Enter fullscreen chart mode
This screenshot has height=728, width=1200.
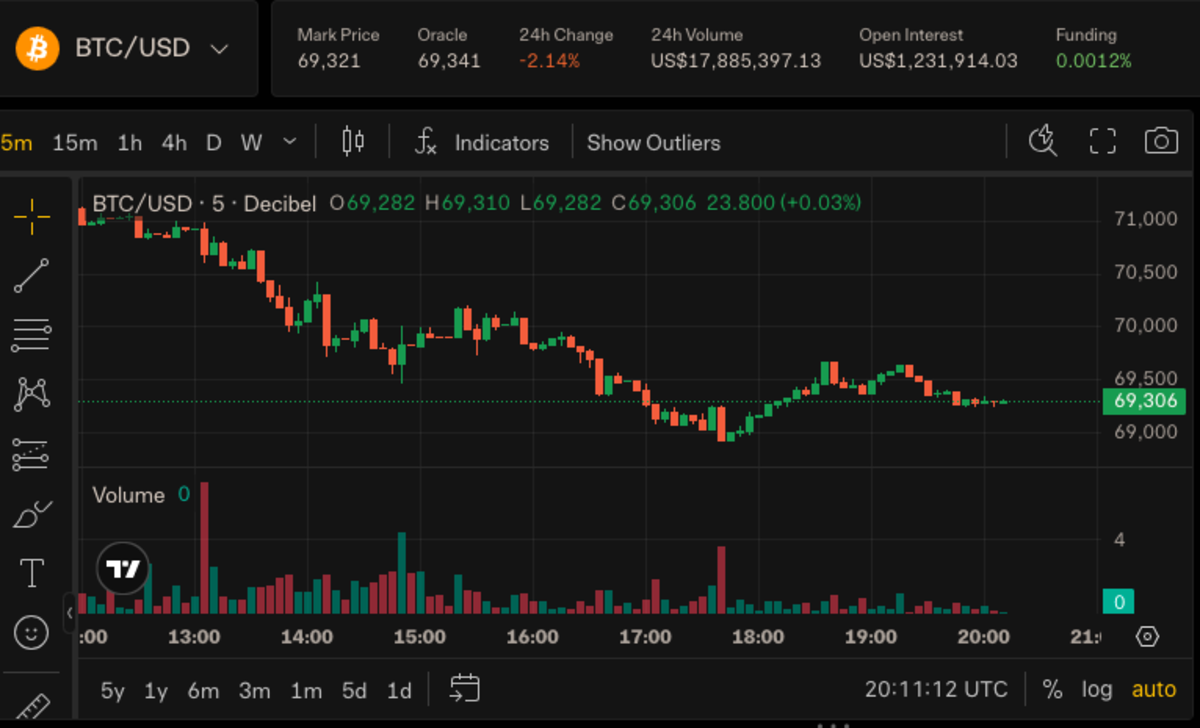coord(1102,142)
